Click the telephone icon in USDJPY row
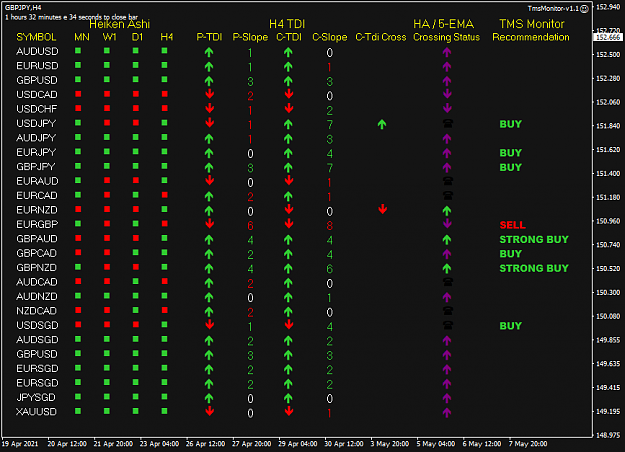The image size is (625, 452). [x=448, y=124]
